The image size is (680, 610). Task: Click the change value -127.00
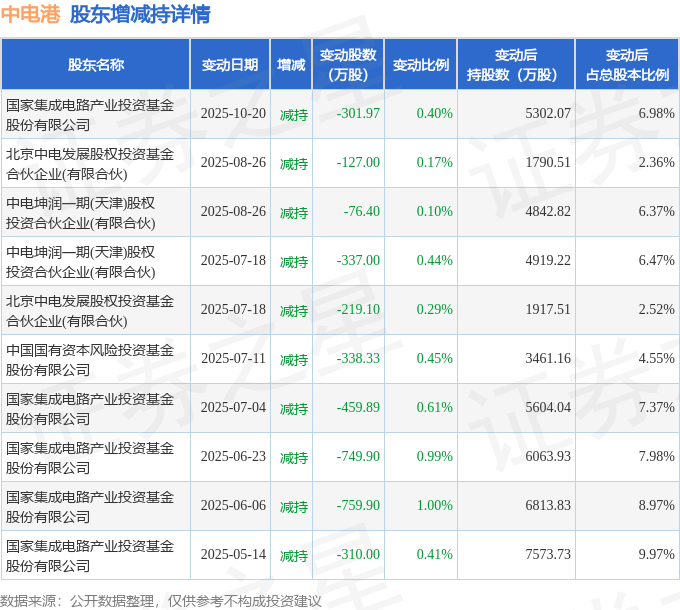tap(358, 162)
